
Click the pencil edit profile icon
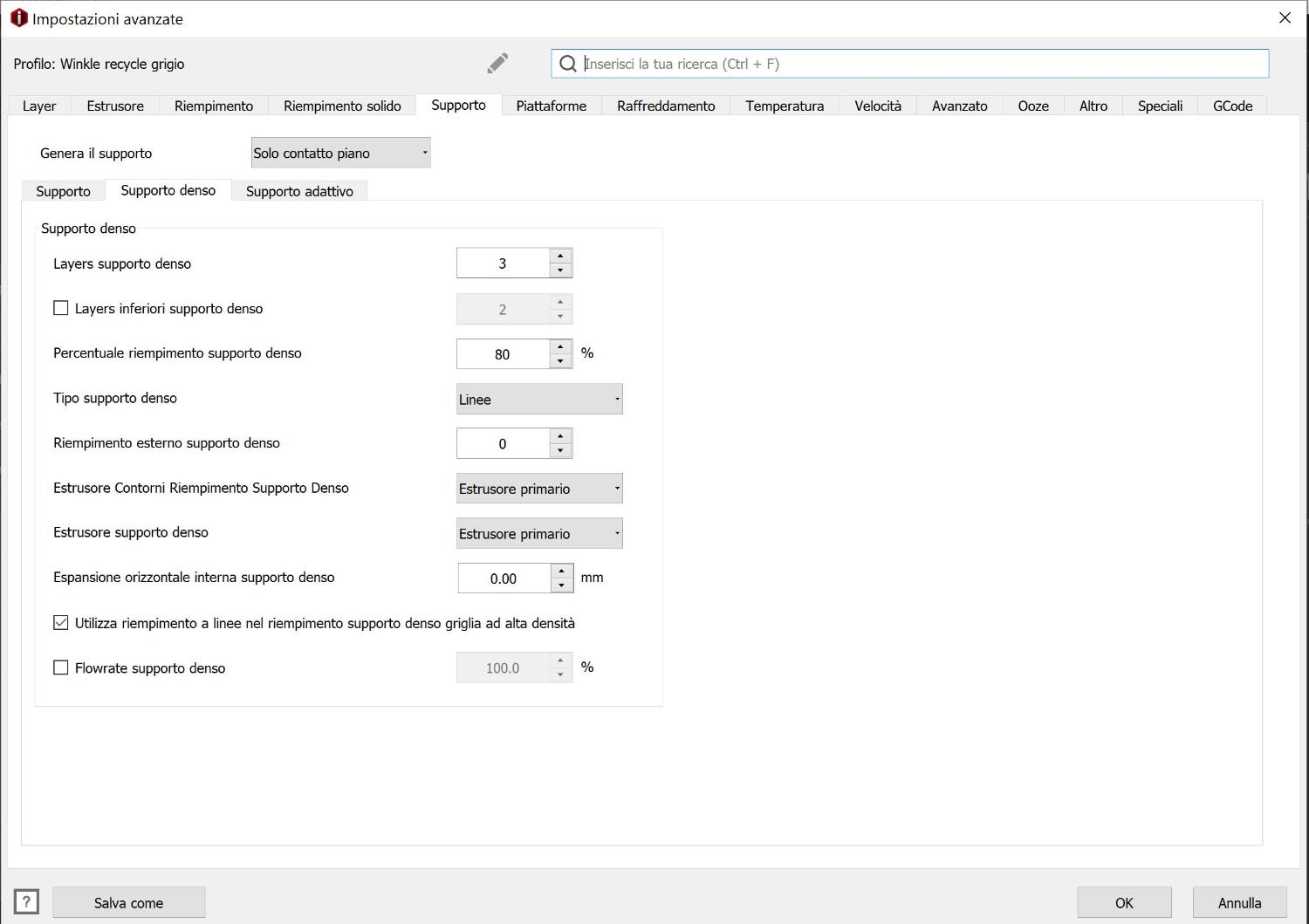497,63
